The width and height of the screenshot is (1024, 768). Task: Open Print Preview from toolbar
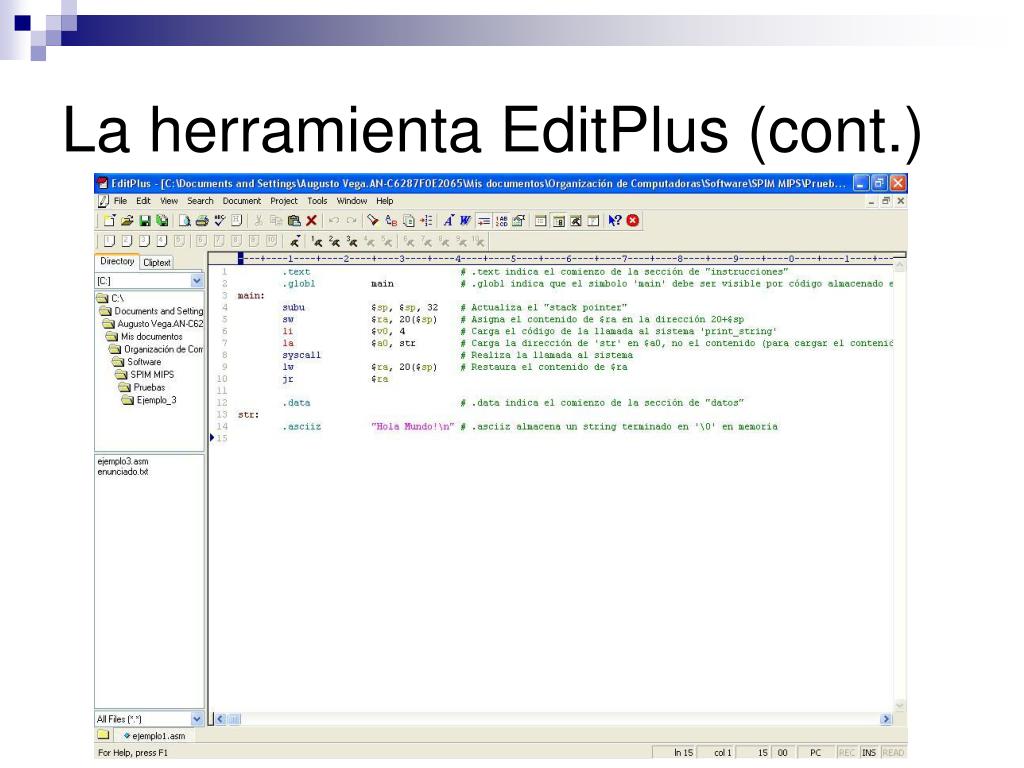coord(185,221)
